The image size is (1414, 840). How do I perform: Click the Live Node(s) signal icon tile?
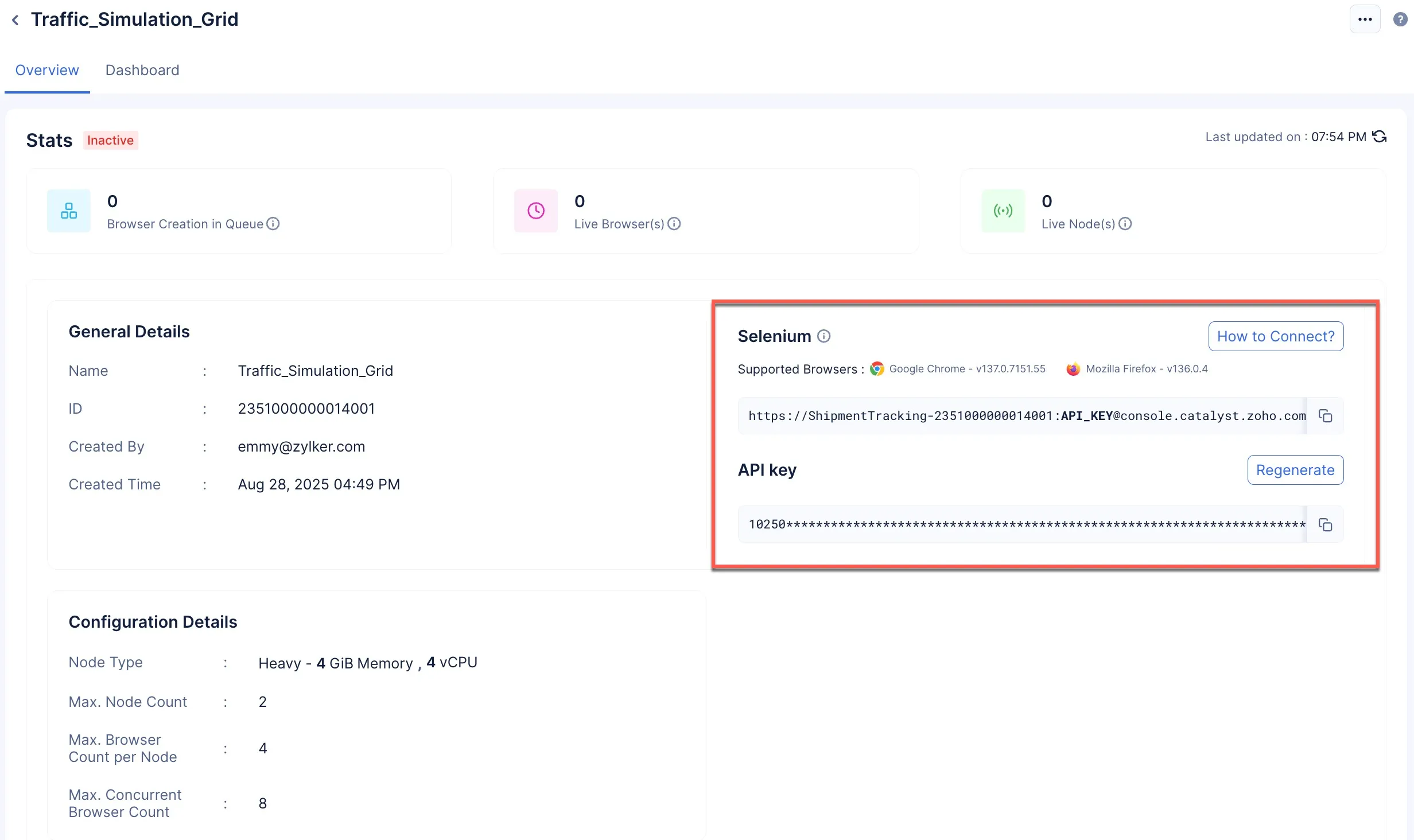click(x=1003, y=211)
